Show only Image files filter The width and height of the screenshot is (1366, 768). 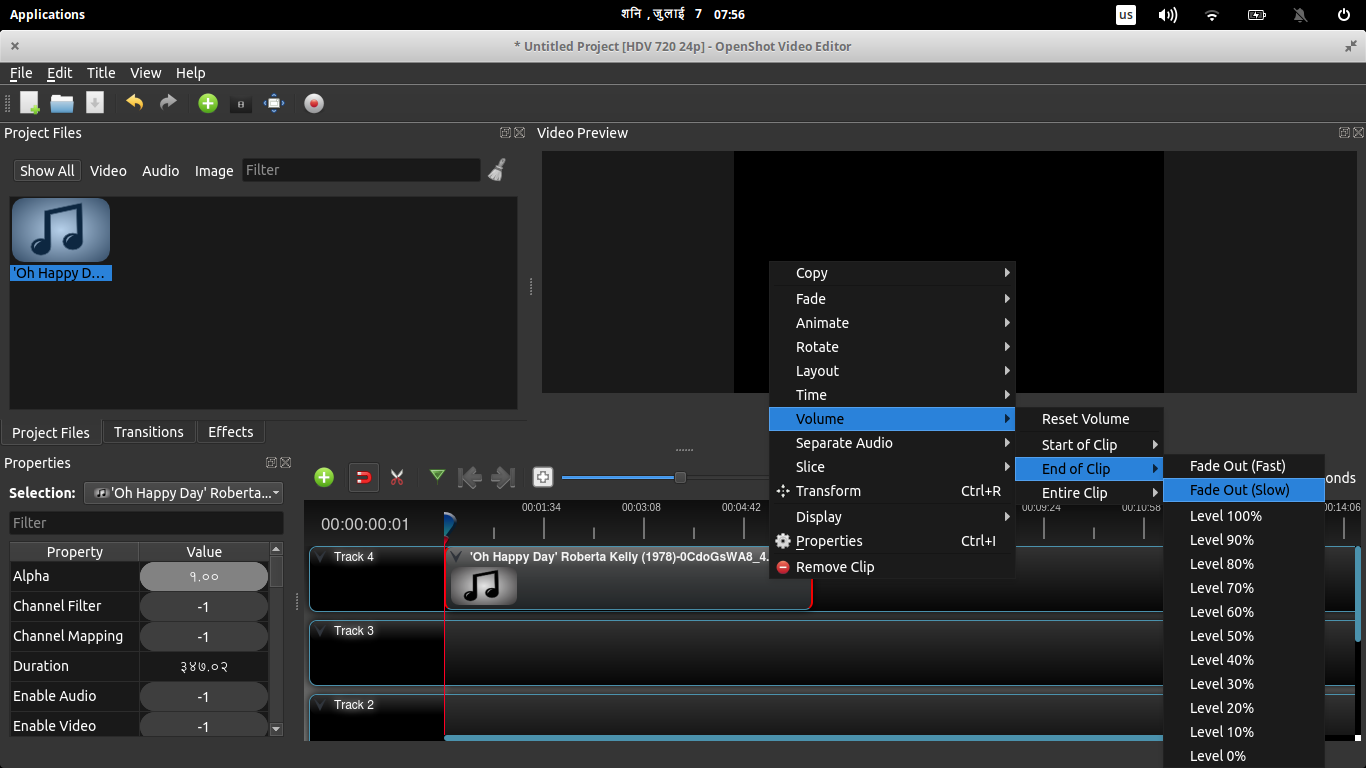[x=213, y=171]
